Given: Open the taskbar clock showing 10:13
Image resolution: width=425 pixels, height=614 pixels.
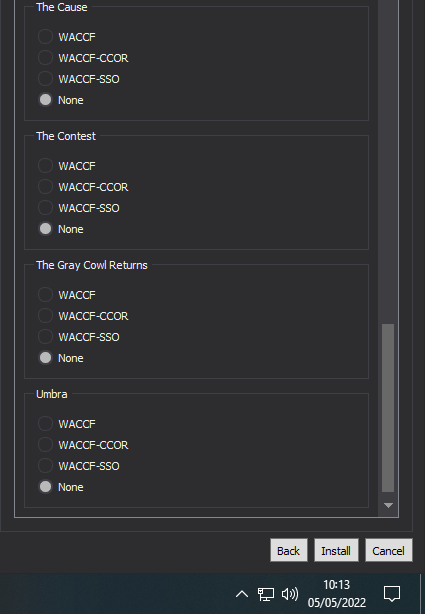Looking at the screenshot, I should [336, 594].
